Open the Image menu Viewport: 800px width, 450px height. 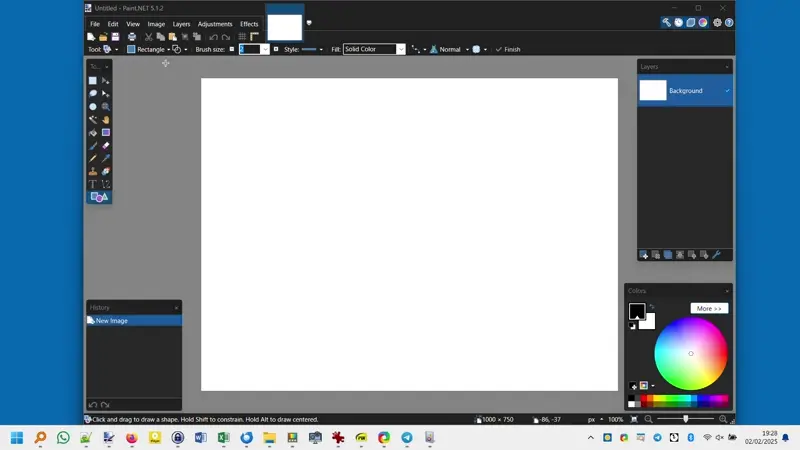pos(156,24)
